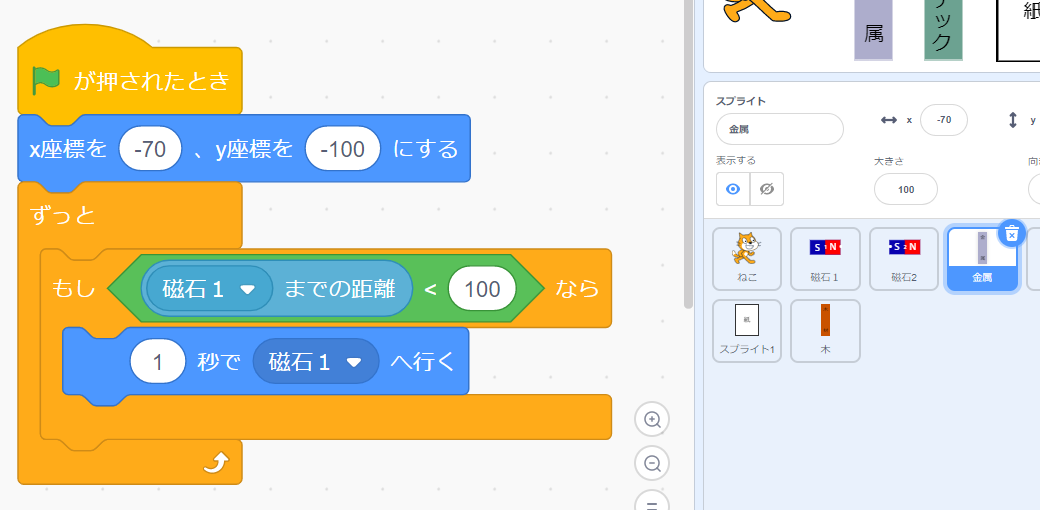Choose the 磁石2 sprite thumbnail
The image size is (1040, 510).
903,257
